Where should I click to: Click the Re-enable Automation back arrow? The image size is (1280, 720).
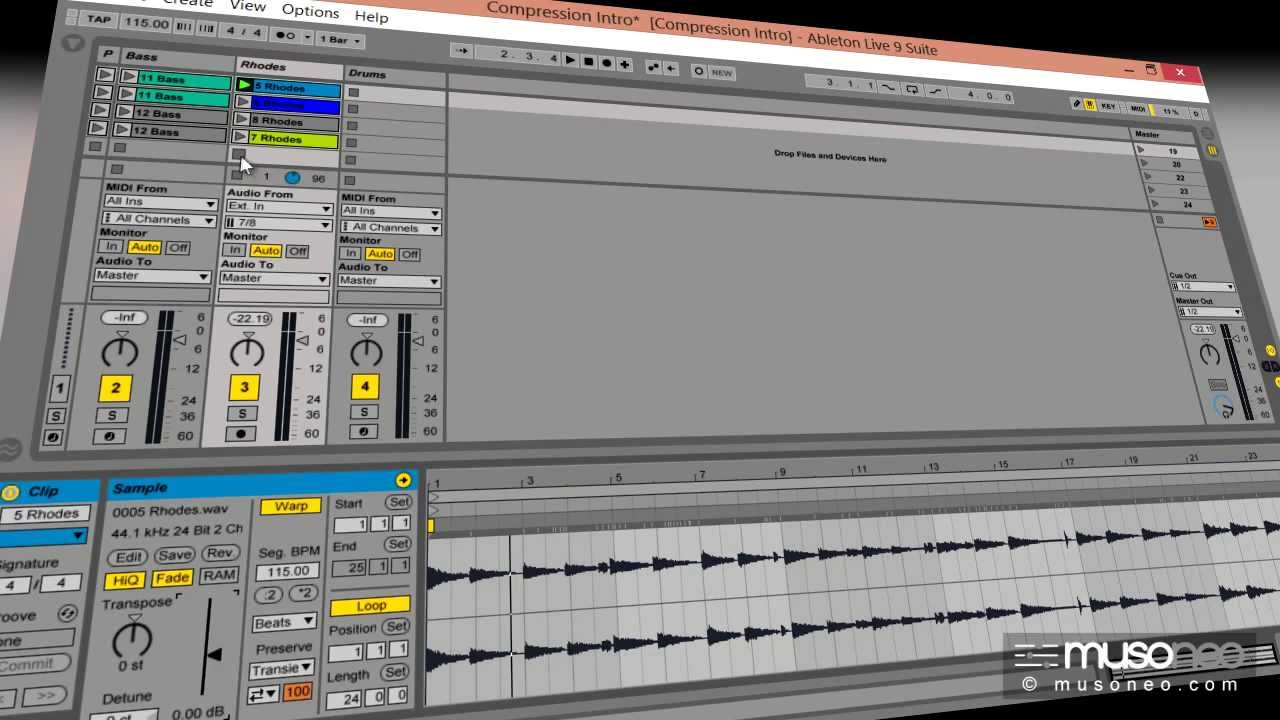pos(671,68)
